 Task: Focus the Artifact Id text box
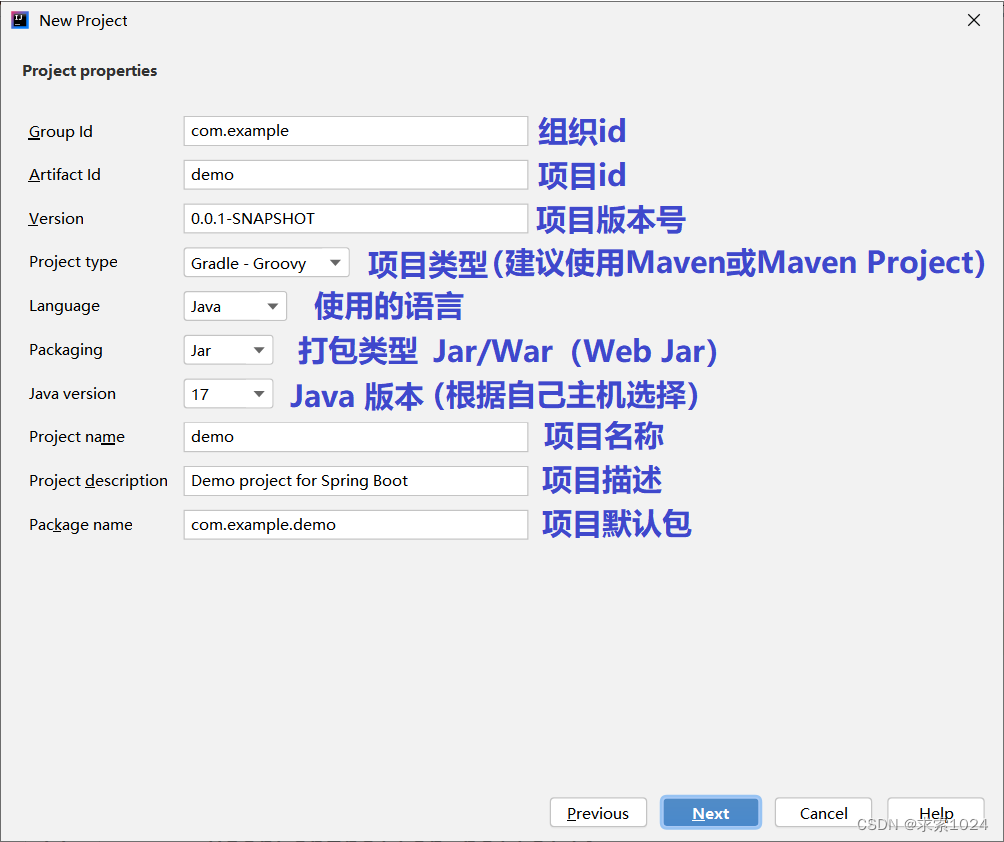[355, 175]
